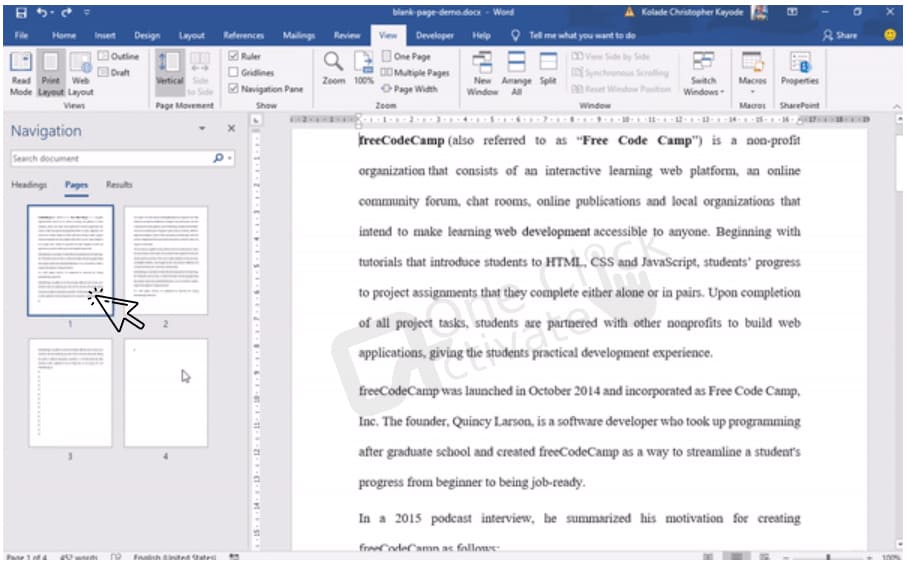
Task: Select the Pages tab in Navigation
Action: click(76, 184)
